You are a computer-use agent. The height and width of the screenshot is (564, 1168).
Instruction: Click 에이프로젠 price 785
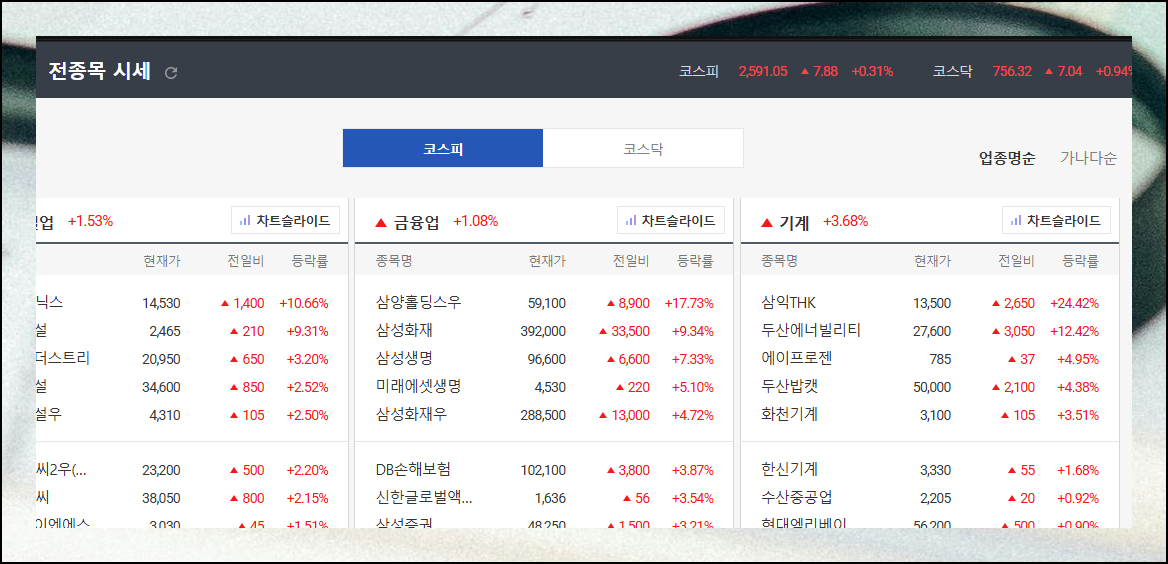click(940, 360)
